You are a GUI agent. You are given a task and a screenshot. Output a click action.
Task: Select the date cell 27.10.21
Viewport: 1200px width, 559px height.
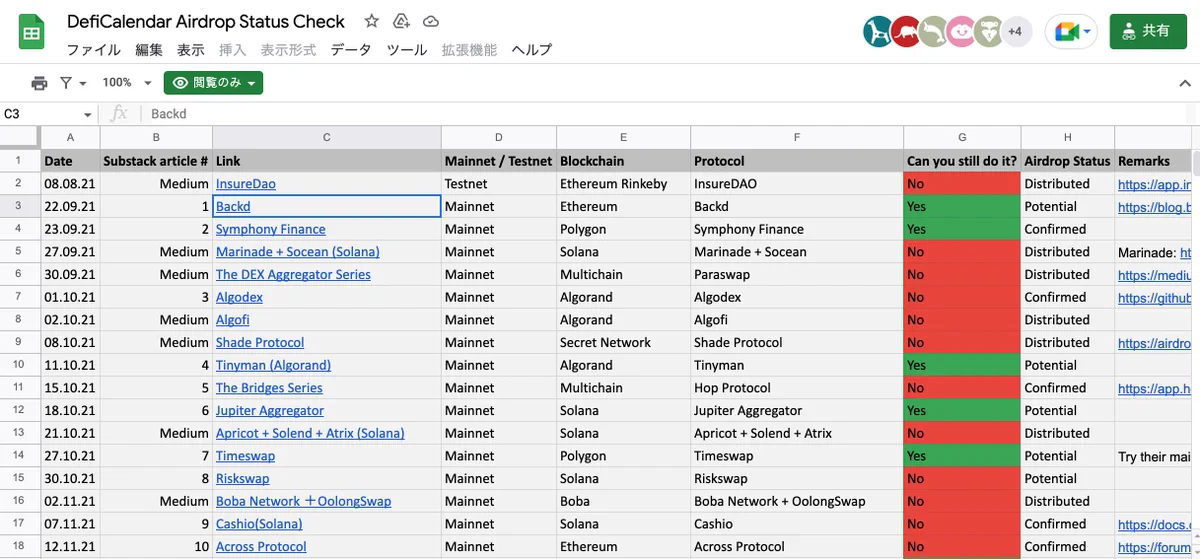click(70, 456)
